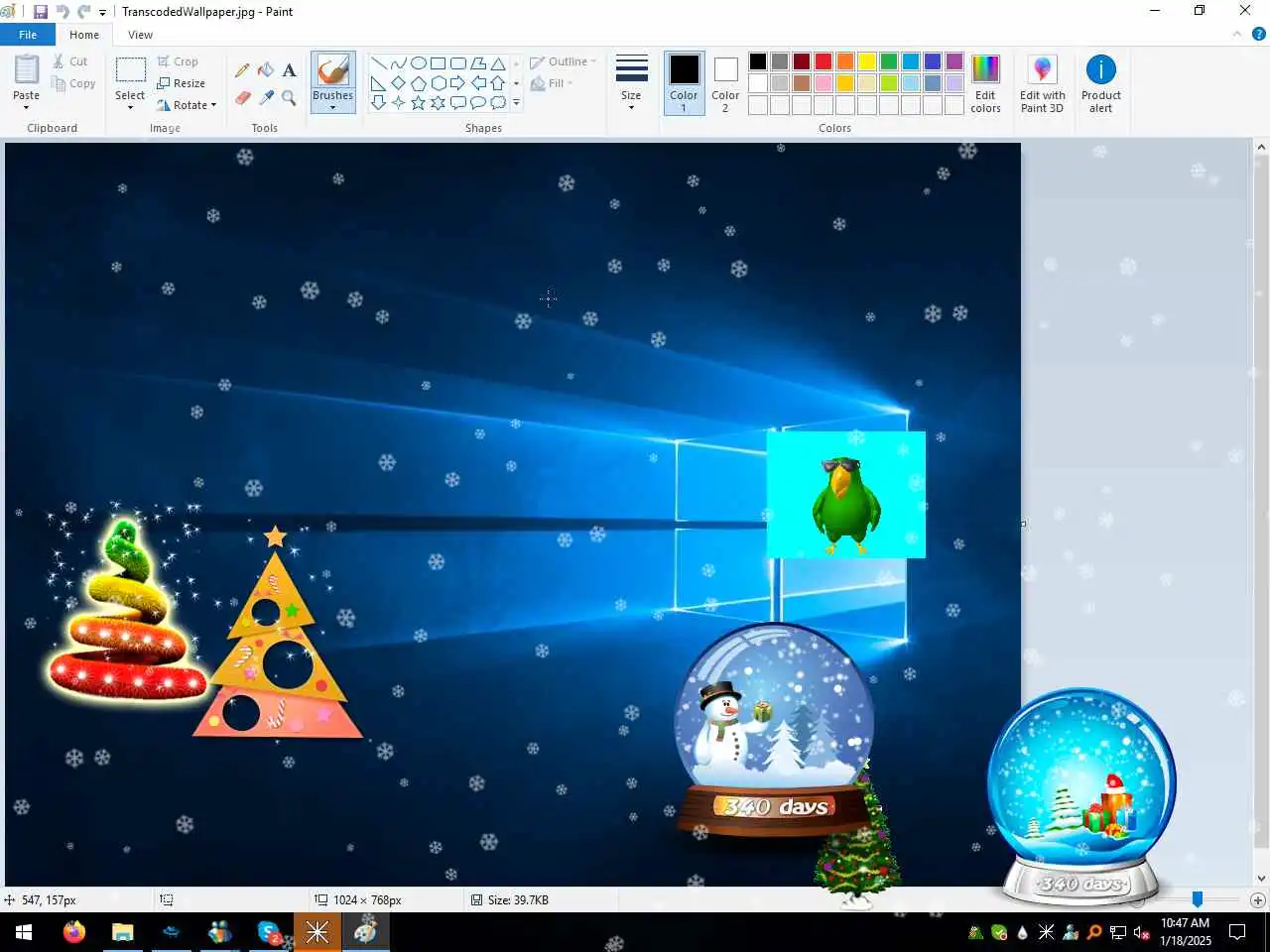The width and height of the screenshot is (1270, 952).
Task: Open Edit with Paint 3D
Action: (1042, 83)
